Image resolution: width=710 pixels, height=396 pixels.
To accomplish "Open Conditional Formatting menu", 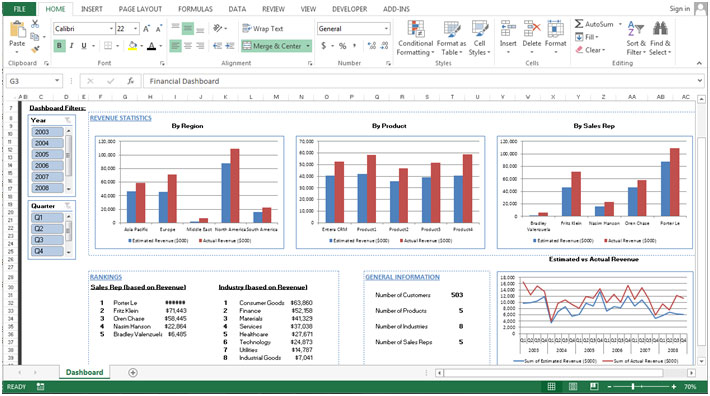I will click(x=415, y=38).
